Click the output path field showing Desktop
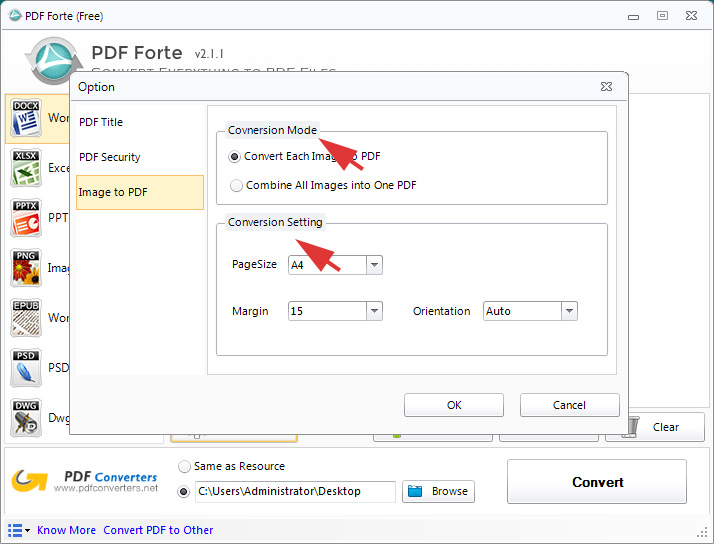The width and height of the screenshot is (714, 544). click(295, 492)
